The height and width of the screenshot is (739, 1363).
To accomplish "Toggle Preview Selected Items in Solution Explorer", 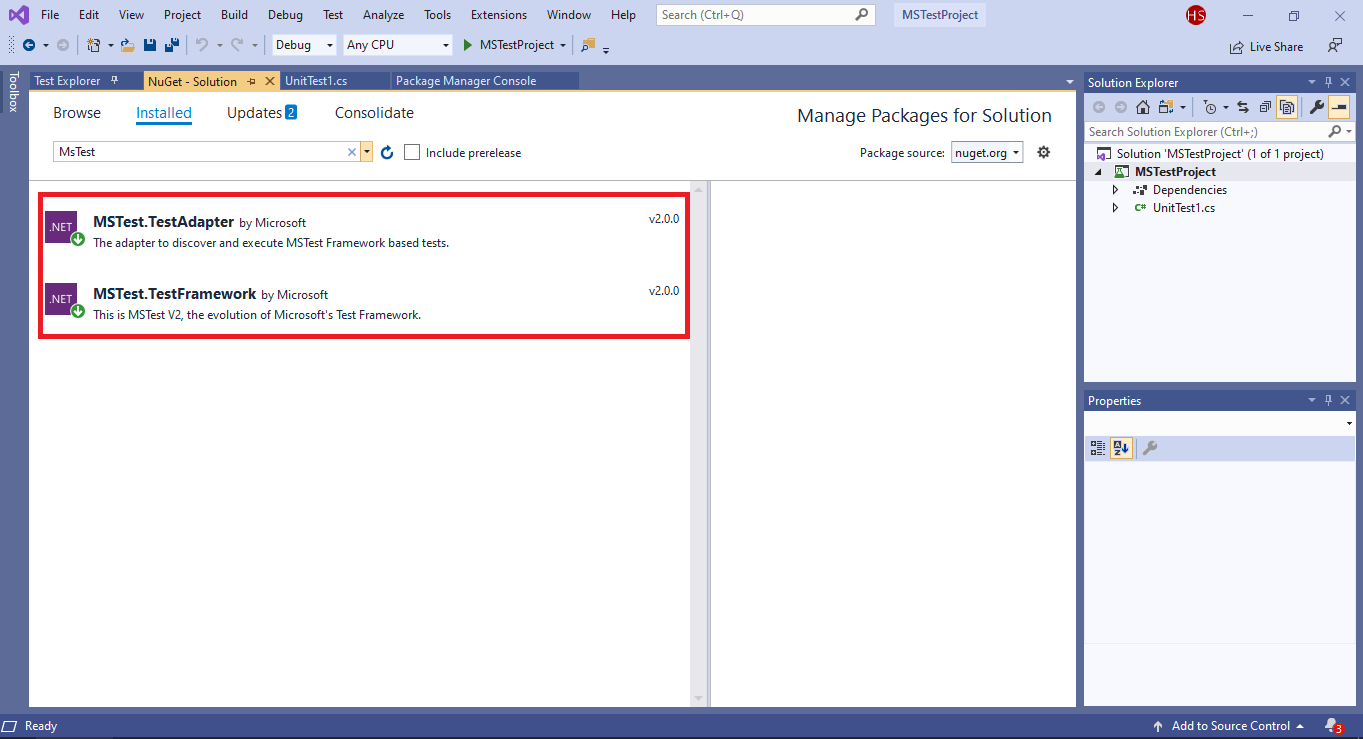I will (x=1339, y=107).
